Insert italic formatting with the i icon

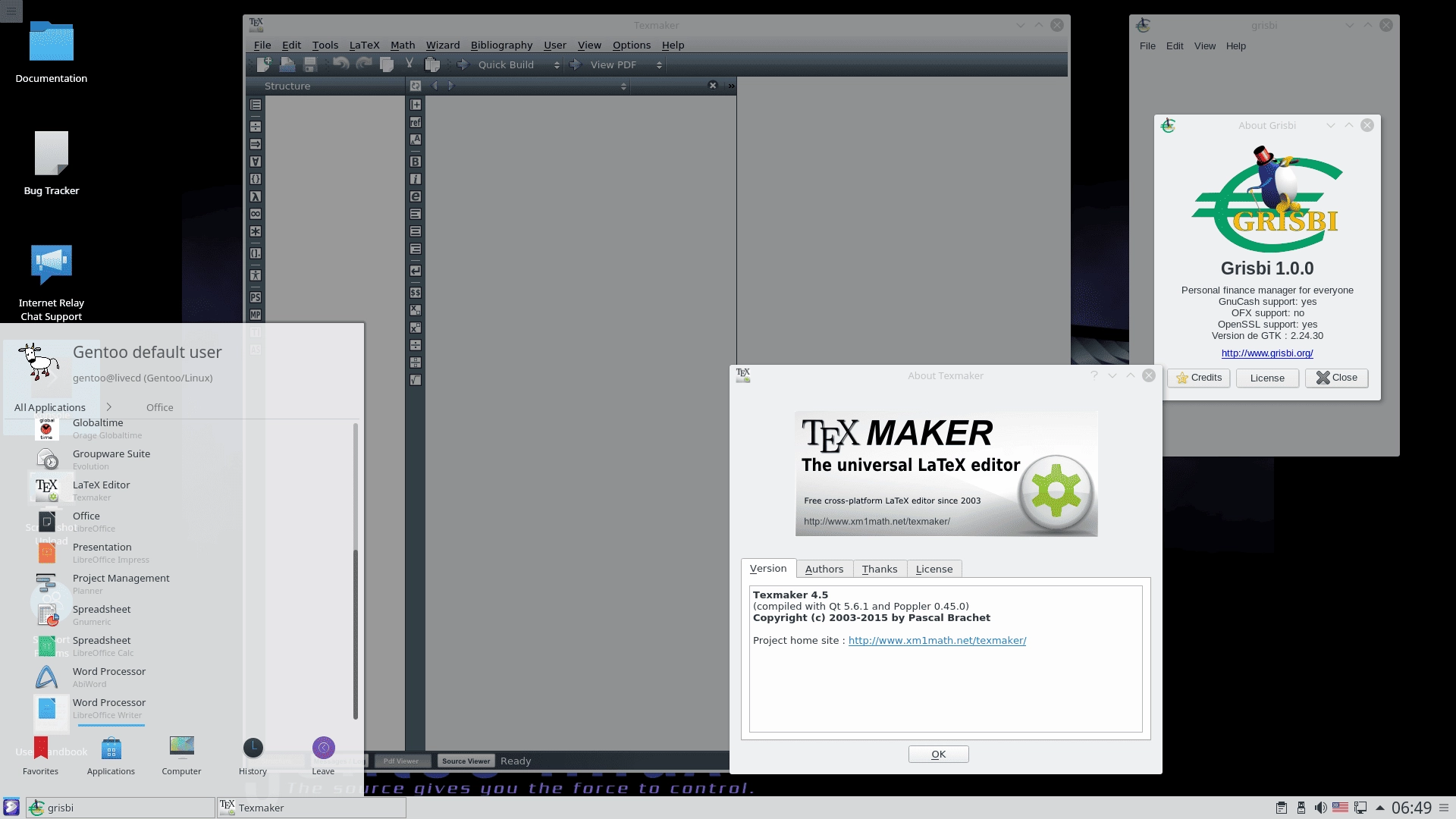point(416,179)
